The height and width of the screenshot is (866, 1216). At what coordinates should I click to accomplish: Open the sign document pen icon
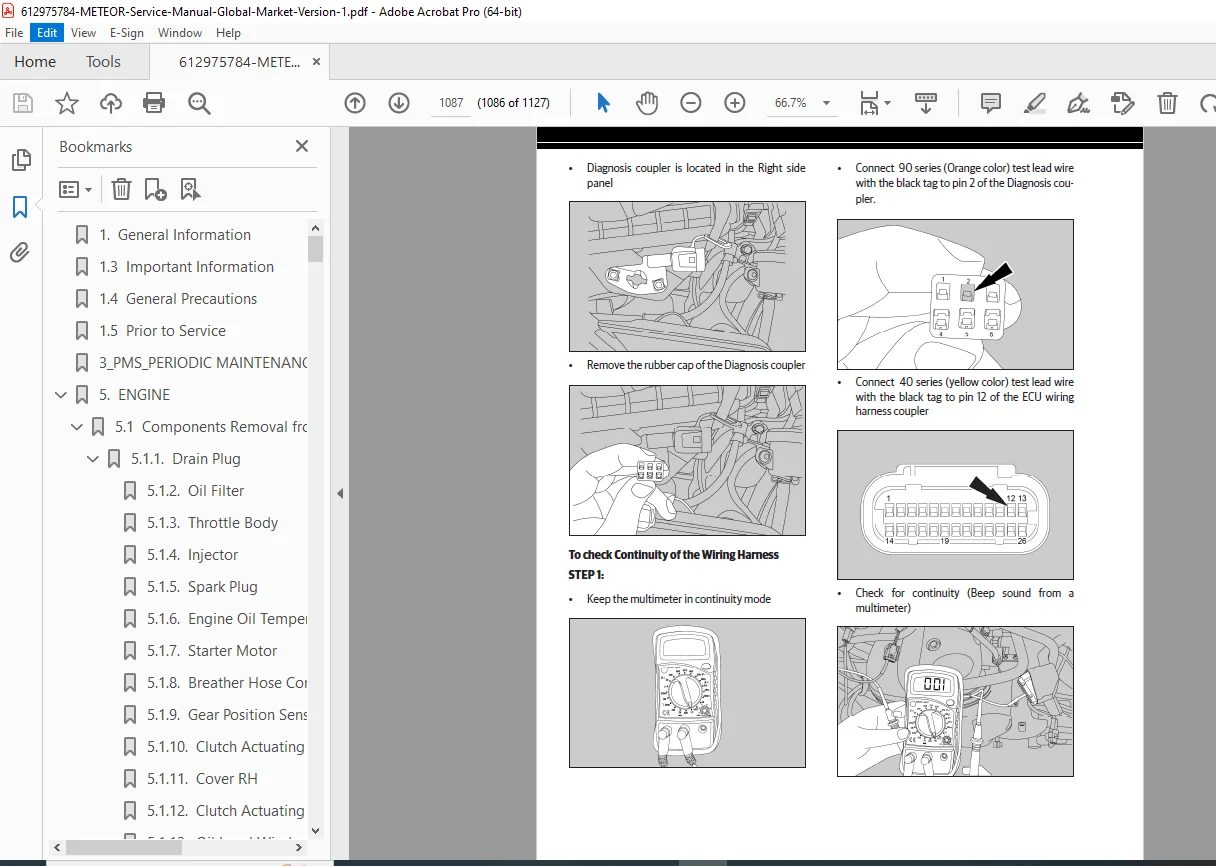(x=1078, y=102)
